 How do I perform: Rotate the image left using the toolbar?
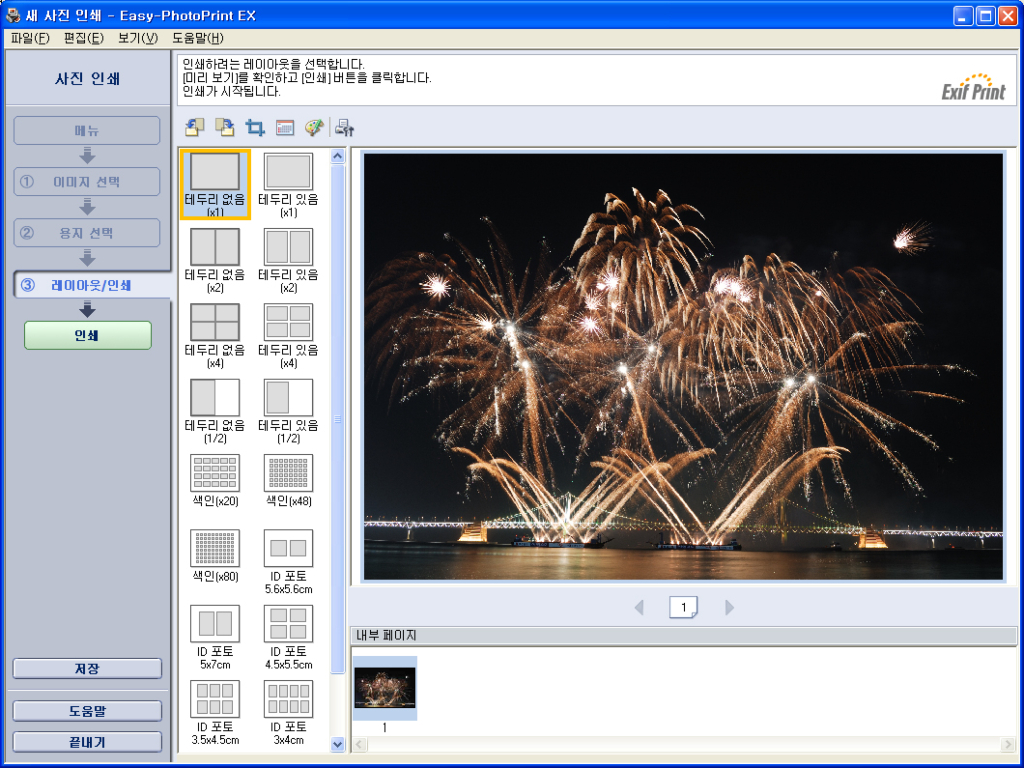(194, 127)
